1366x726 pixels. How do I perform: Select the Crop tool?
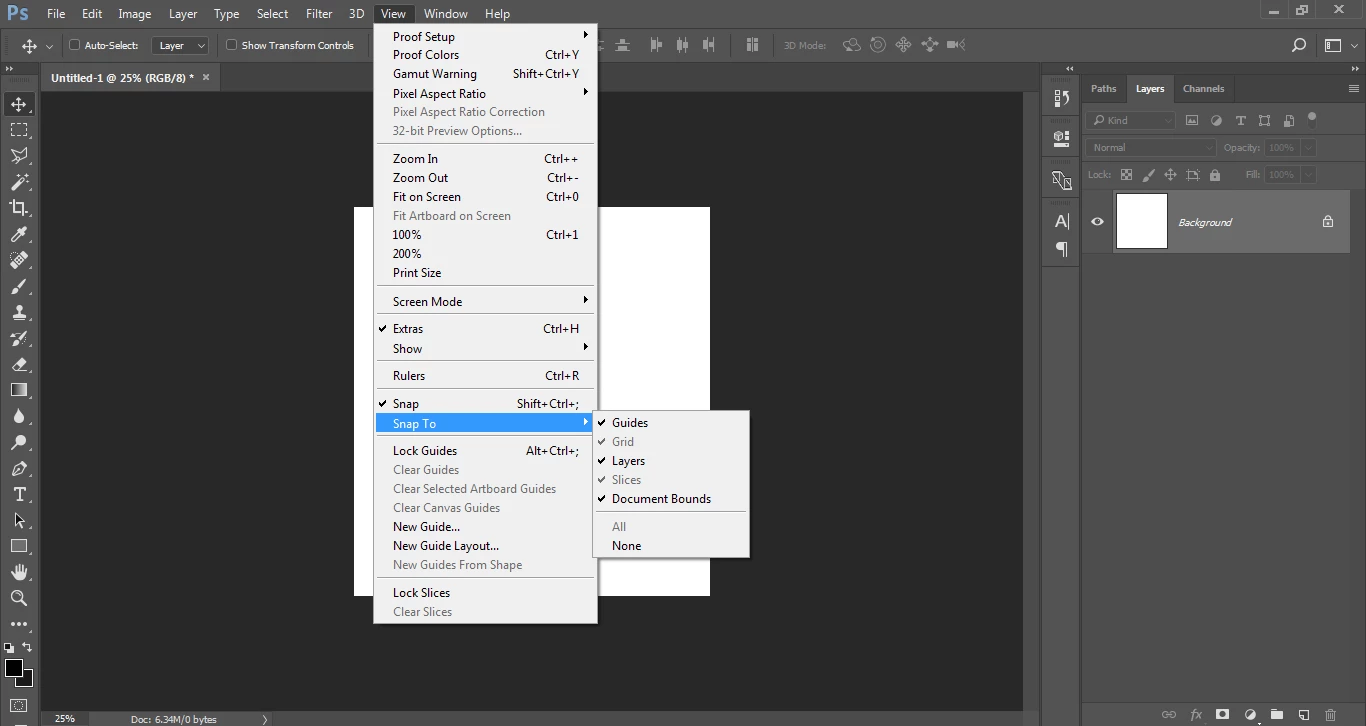(19, 208)
